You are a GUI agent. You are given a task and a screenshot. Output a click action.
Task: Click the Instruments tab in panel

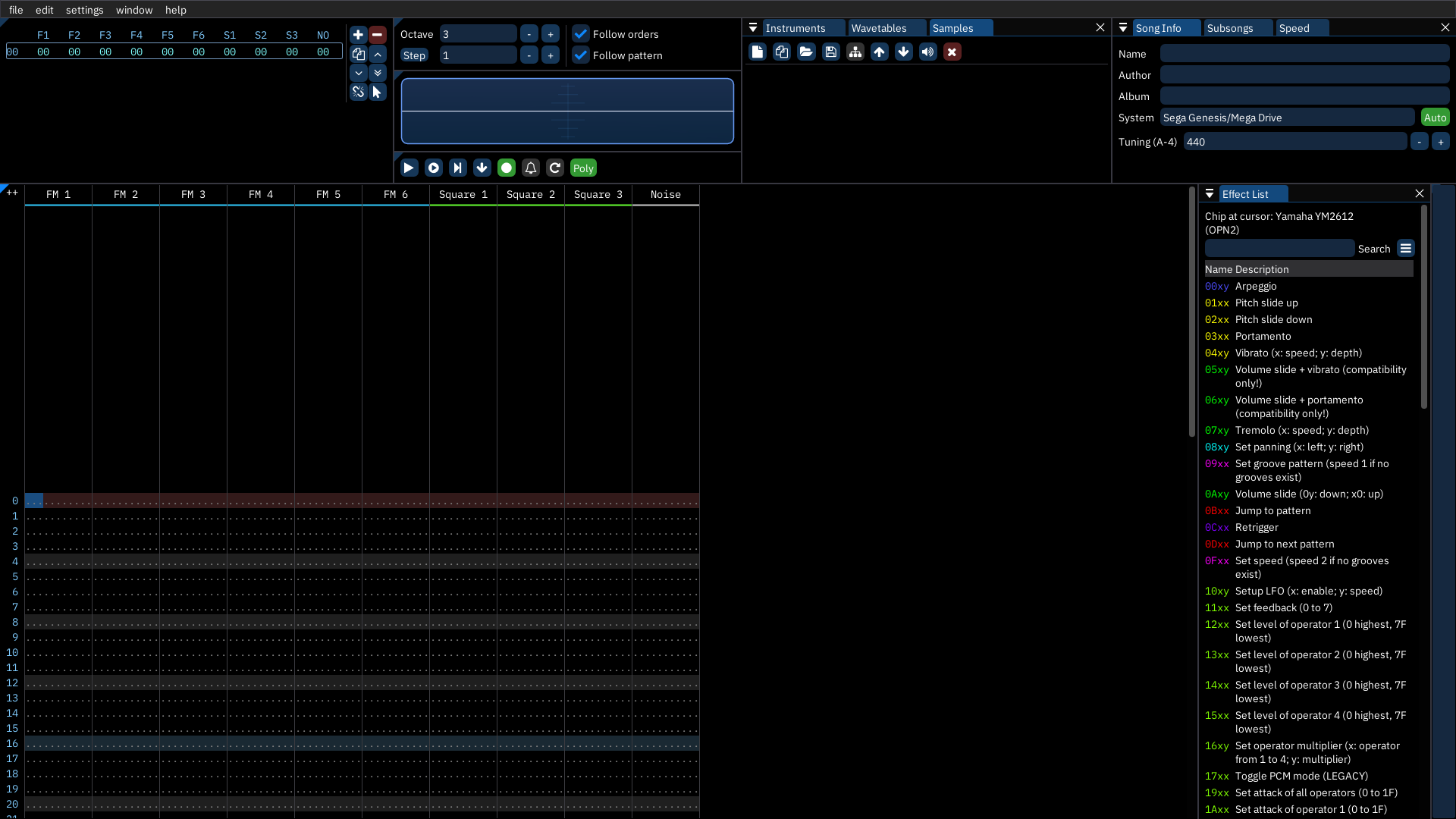[794, 27]
